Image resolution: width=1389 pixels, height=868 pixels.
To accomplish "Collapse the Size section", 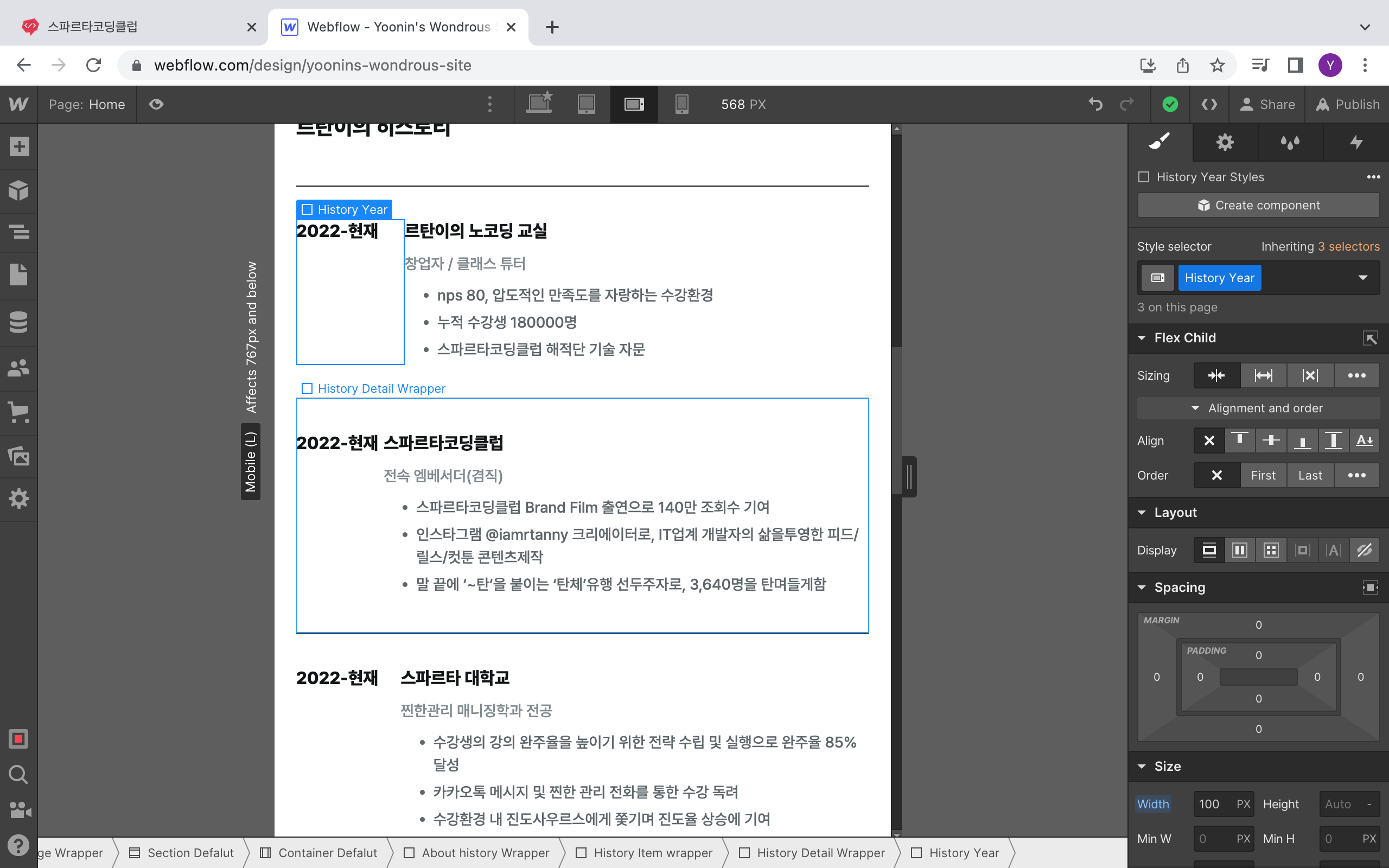I will click(1142, 767).
